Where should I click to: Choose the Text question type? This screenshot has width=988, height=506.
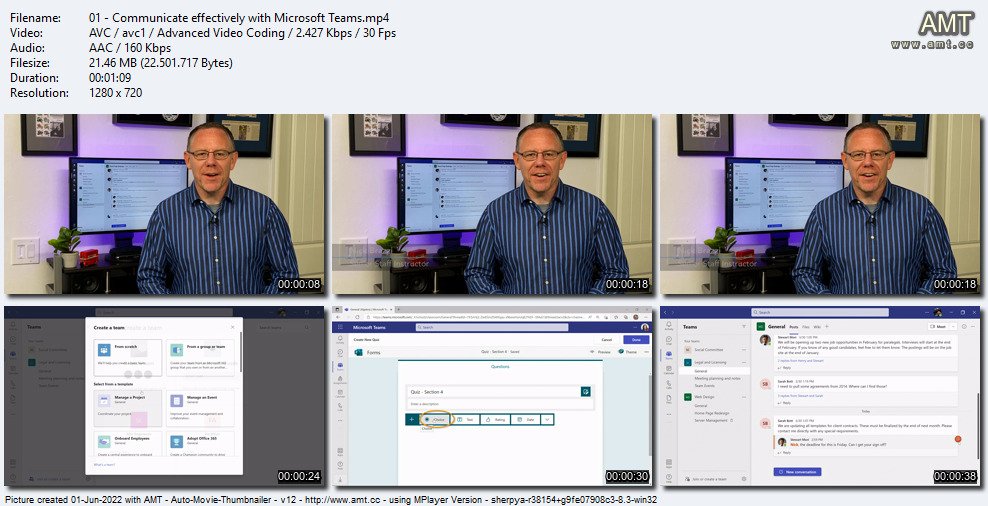click(x=466, y=419)
